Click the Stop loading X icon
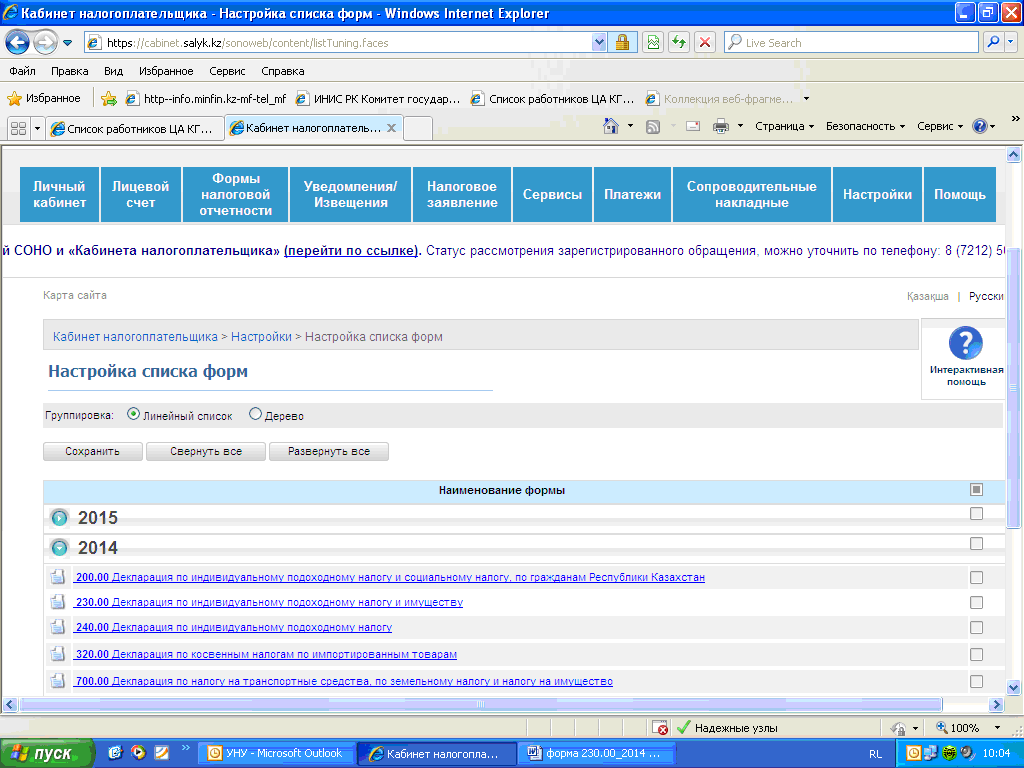This screenshot has width=1024, height=768. tap(705, 43)
